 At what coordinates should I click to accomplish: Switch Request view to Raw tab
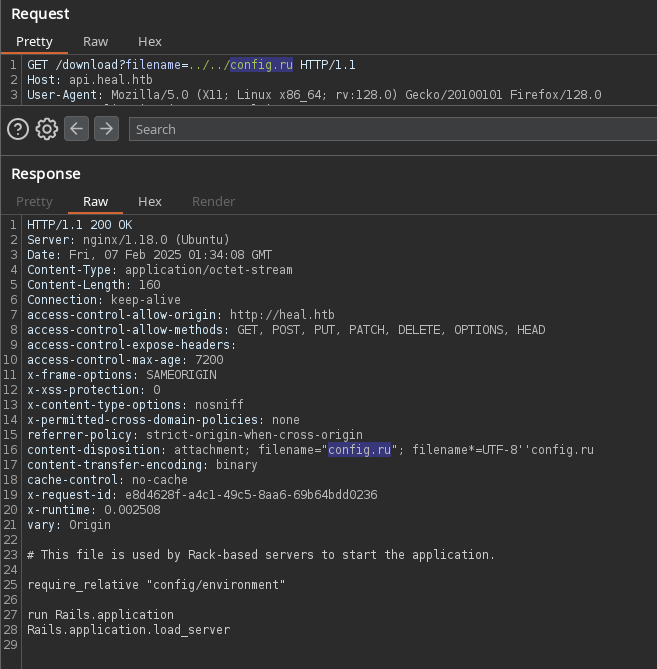96,42
